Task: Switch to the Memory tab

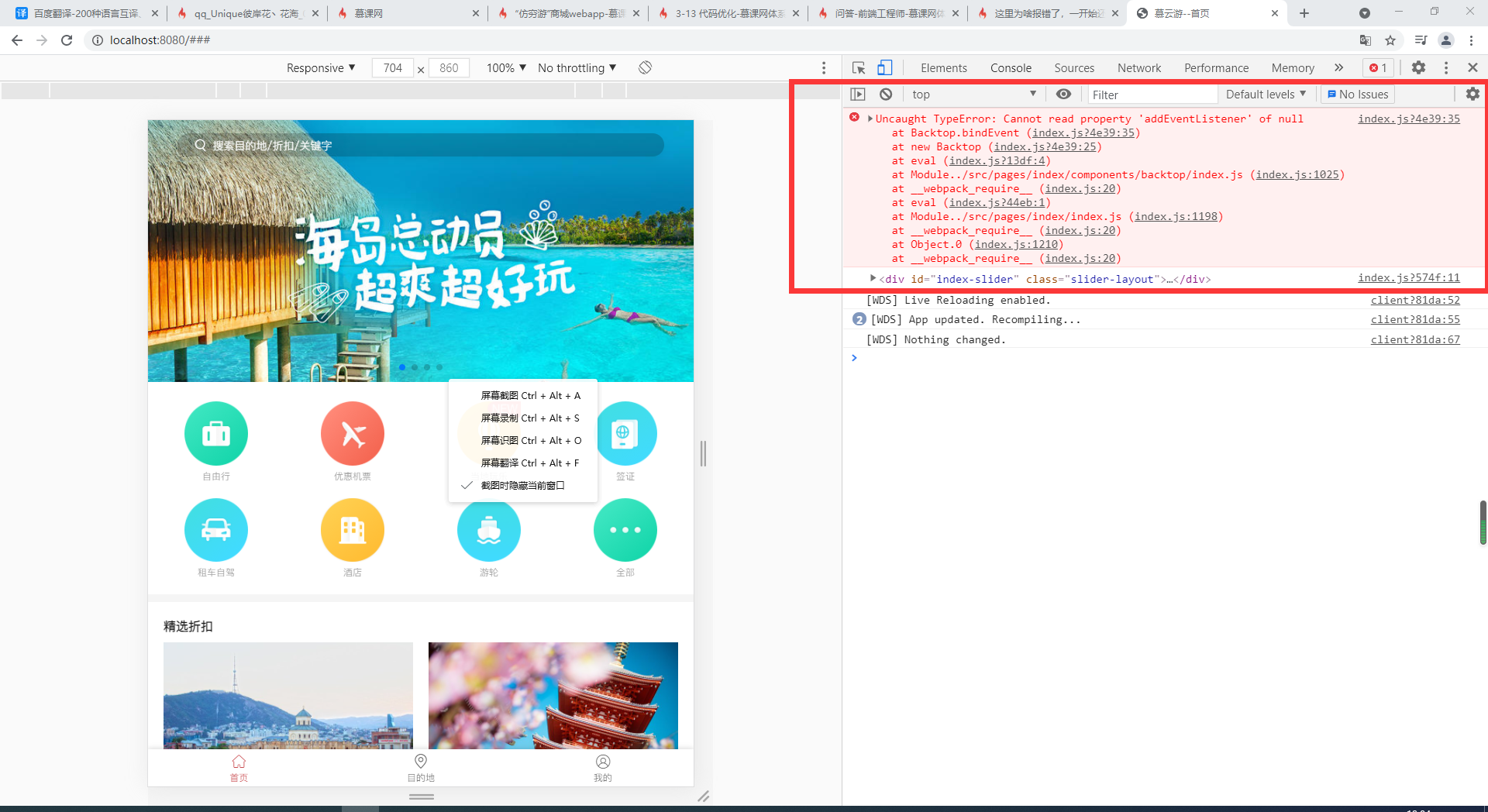Action: [x=1293, y=68]
